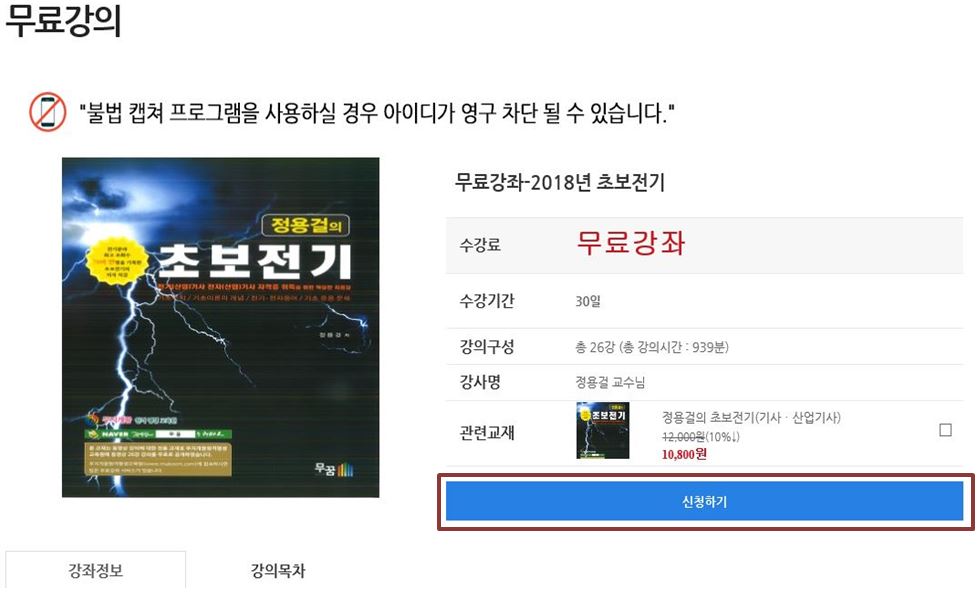Image resolution: width=980 pixels, height=593 pixels.
Task: Tick the related textbook checkbox
Action: tap(945, 430)
